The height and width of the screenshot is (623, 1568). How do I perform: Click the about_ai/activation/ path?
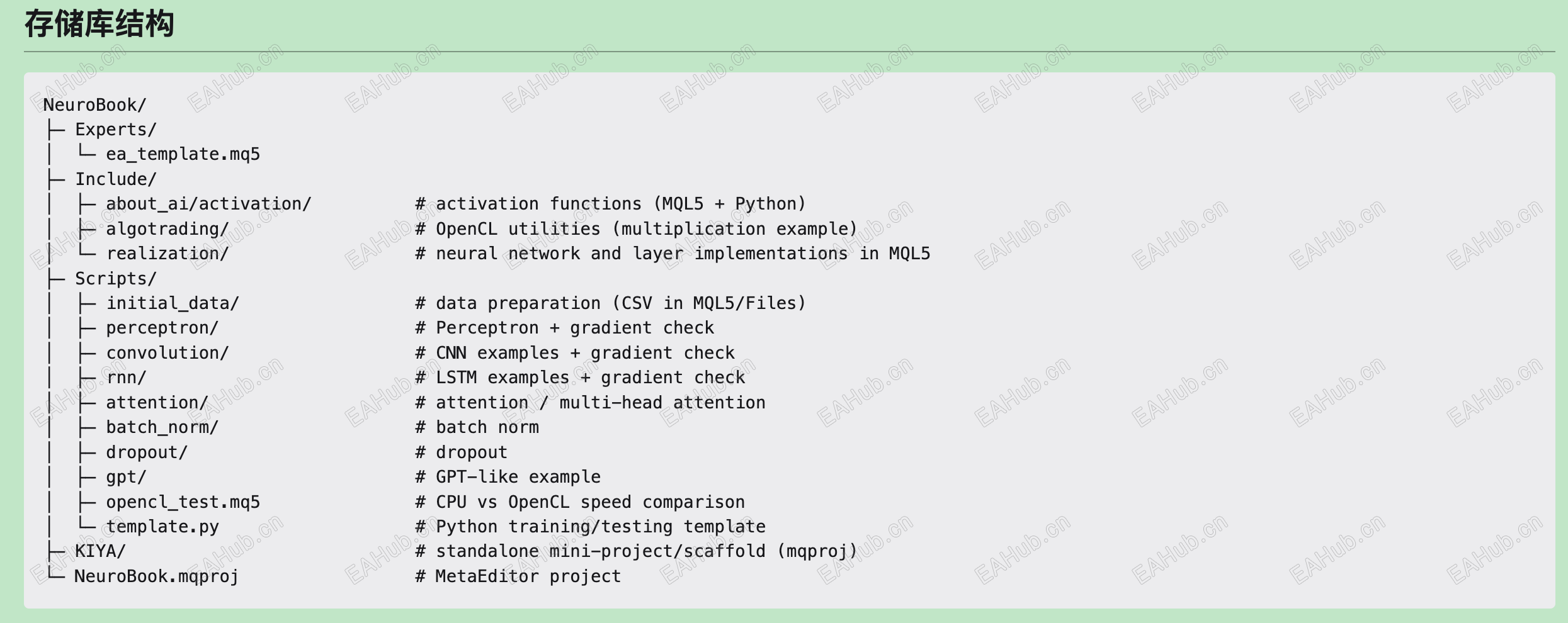pos(208,204)
